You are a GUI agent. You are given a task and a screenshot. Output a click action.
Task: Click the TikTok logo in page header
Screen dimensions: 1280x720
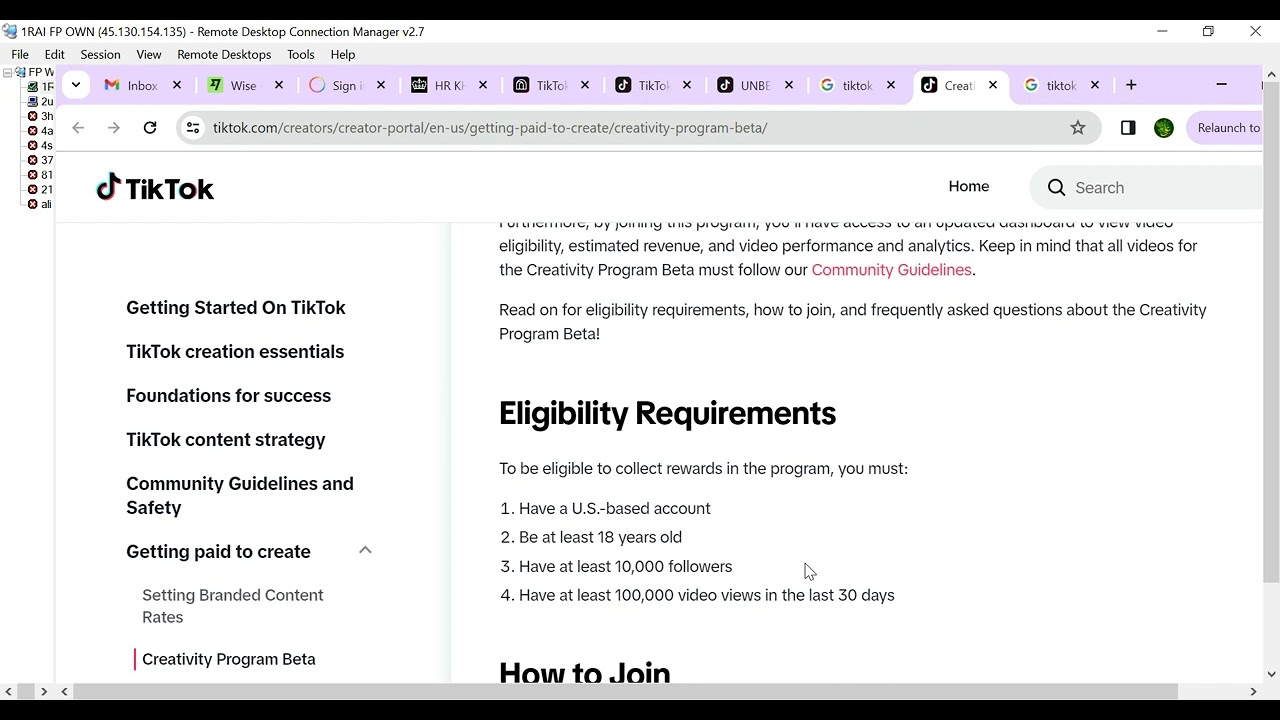click(x=155, y=188)
